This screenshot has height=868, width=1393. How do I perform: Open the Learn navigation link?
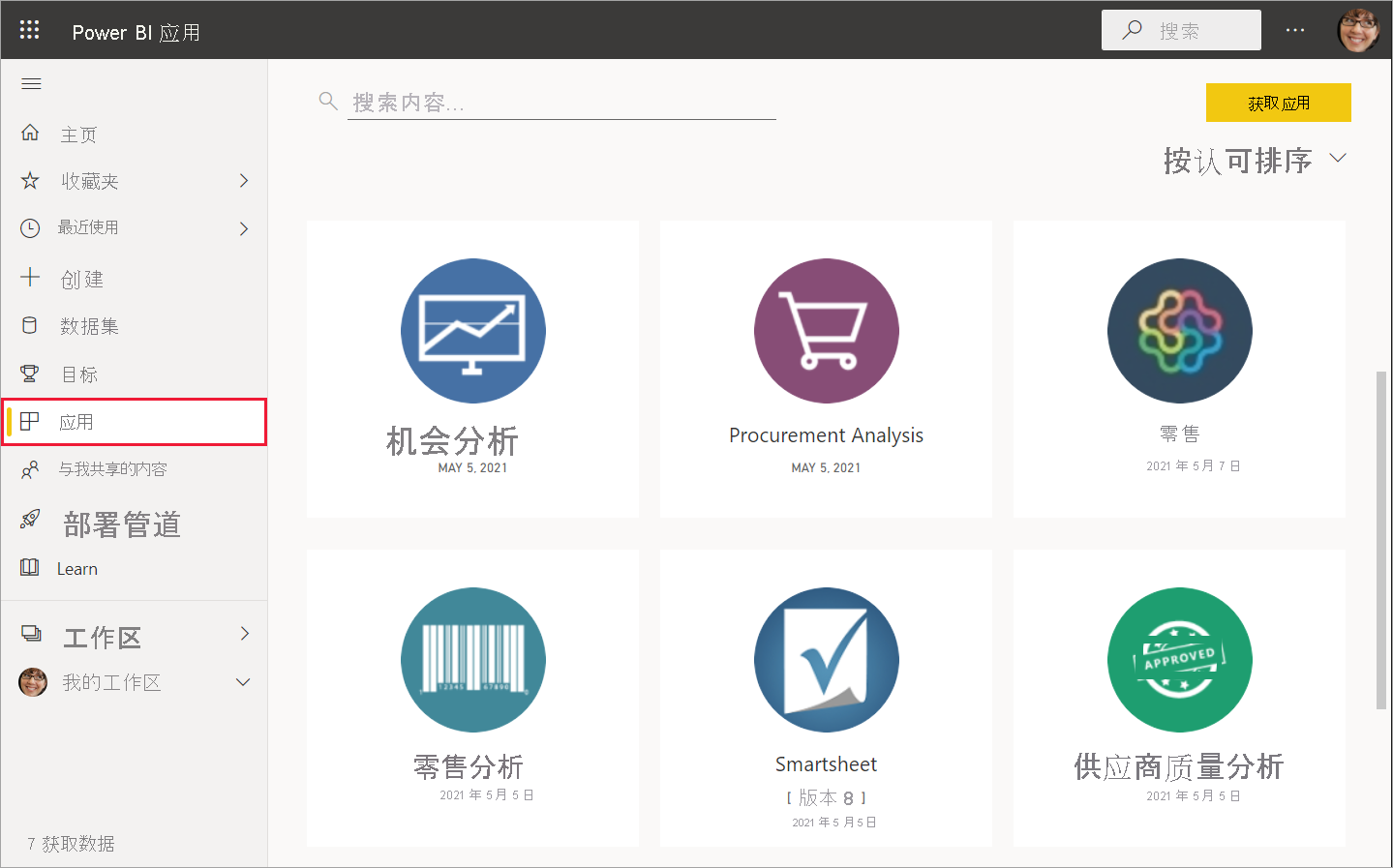[77, 569]
